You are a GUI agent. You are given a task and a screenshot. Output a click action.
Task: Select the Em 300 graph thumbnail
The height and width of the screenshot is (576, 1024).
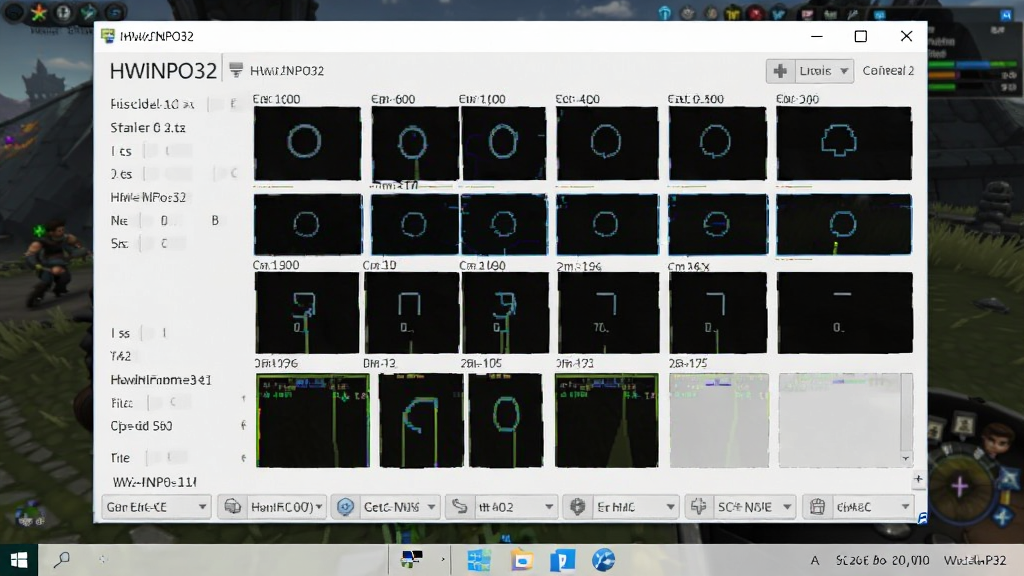tap(844, 143)
